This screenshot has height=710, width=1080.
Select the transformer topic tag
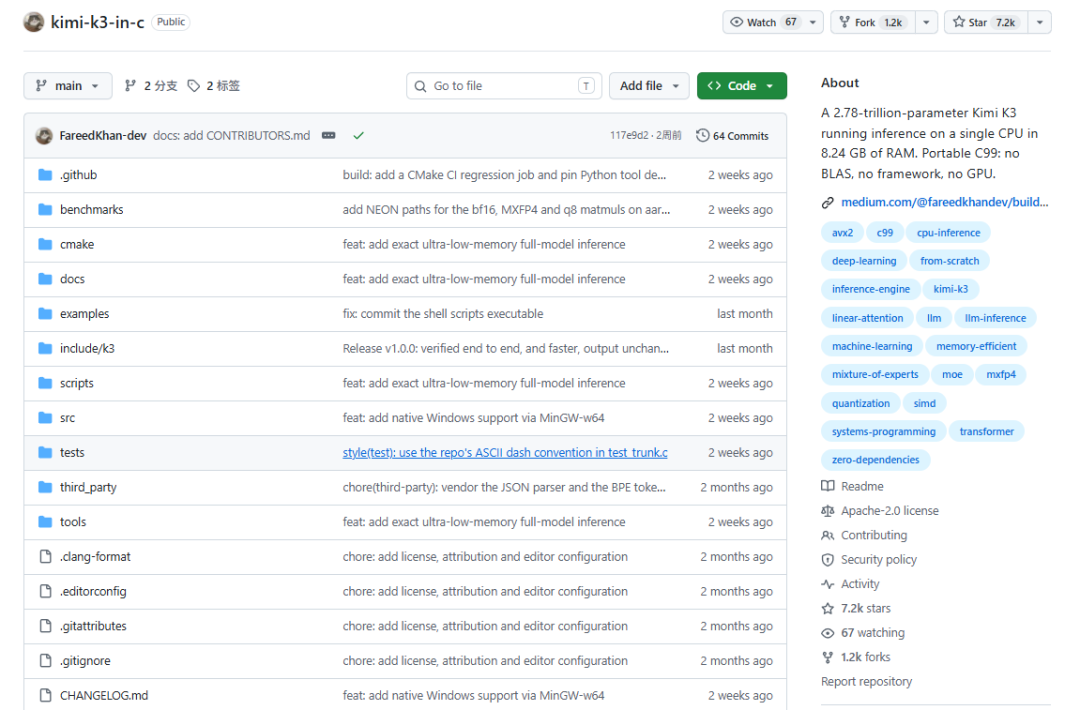pos(986,431)
